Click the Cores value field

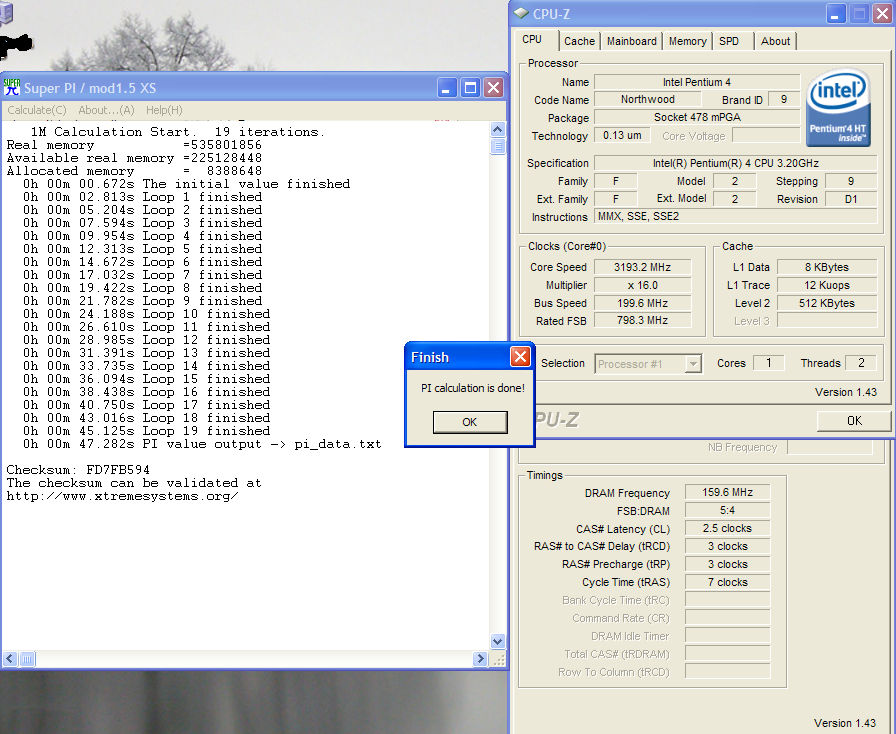click(769, 363)
